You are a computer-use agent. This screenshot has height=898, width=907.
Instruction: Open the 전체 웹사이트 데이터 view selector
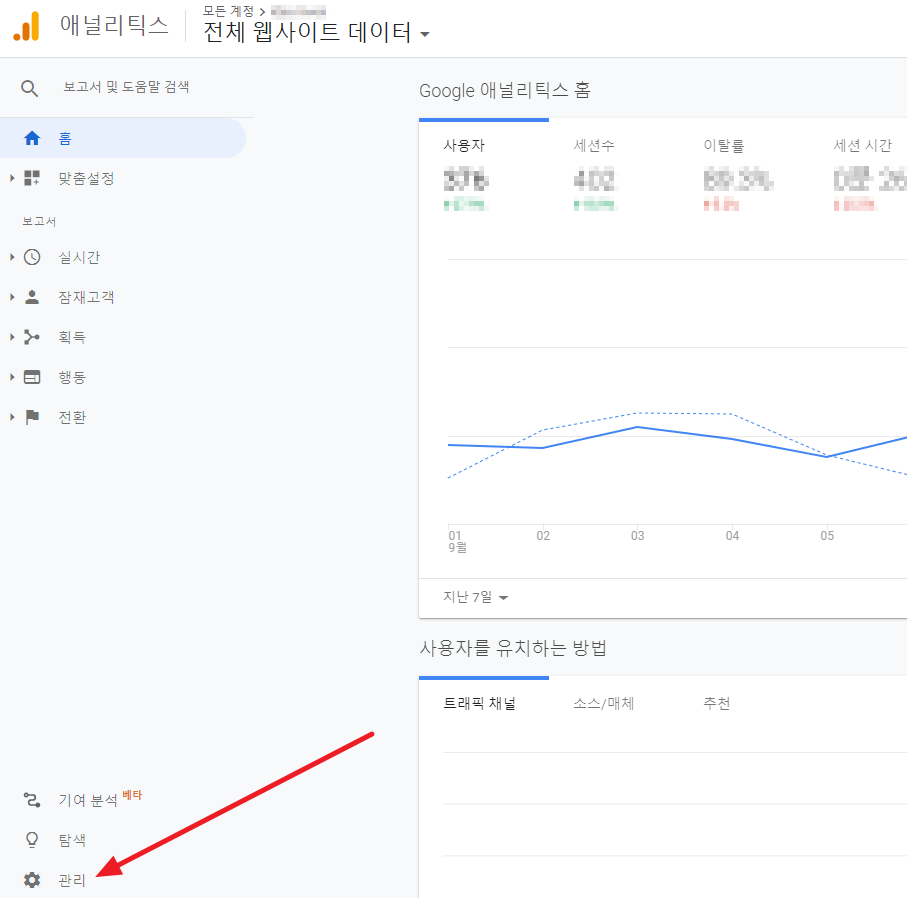coord(316,32)
